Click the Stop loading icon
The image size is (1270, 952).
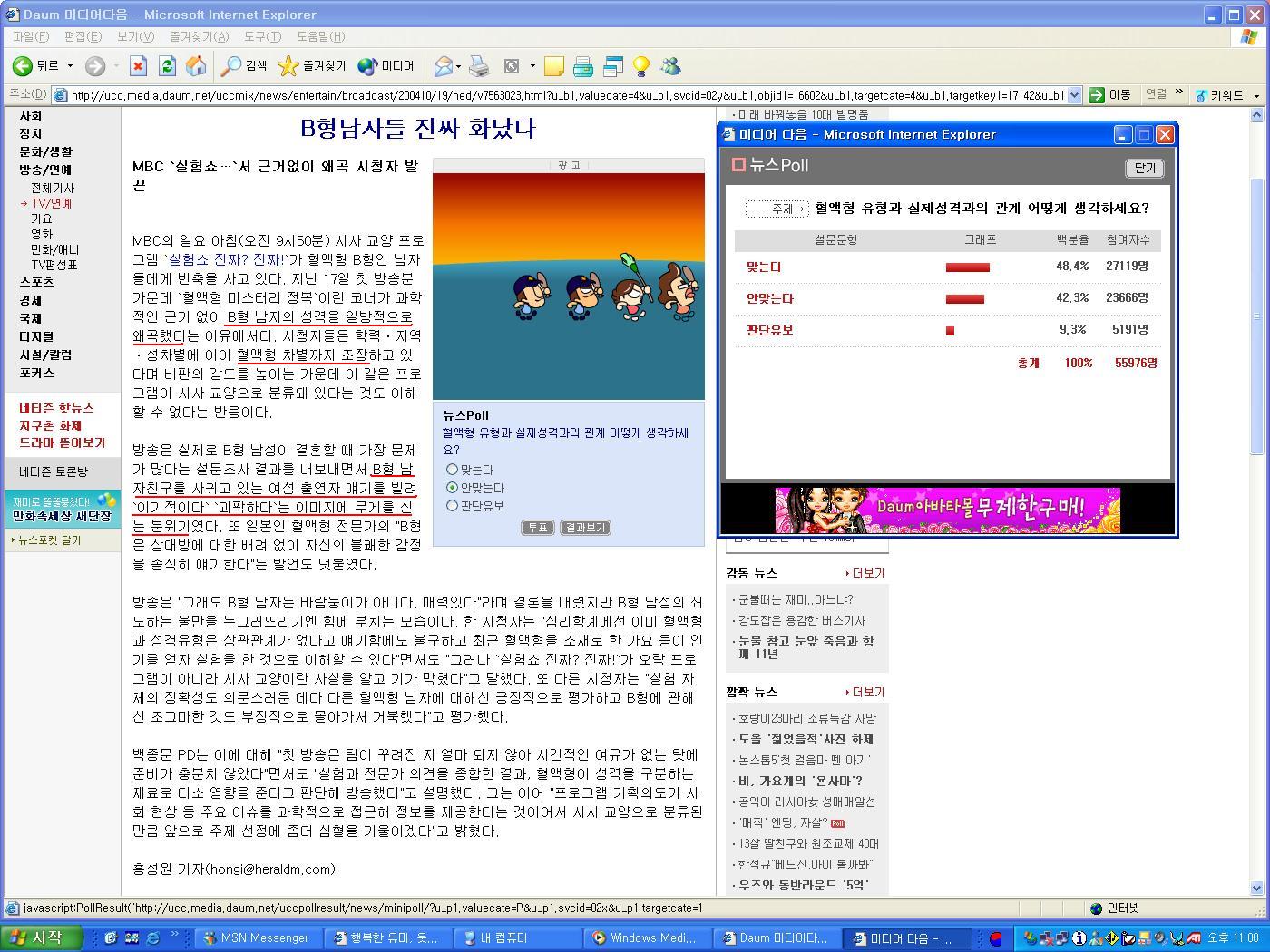click(138, 65)
